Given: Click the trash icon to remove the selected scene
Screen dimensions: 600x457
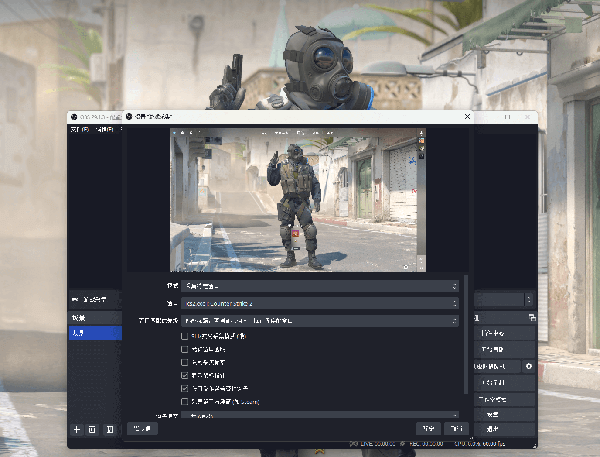Looking at the screenshot, I should coord(93,429).
